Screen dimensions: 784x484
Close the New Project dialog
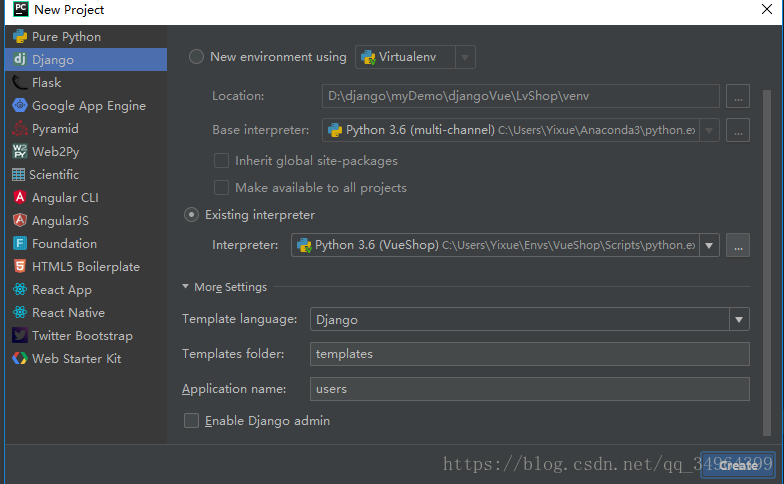766,9
